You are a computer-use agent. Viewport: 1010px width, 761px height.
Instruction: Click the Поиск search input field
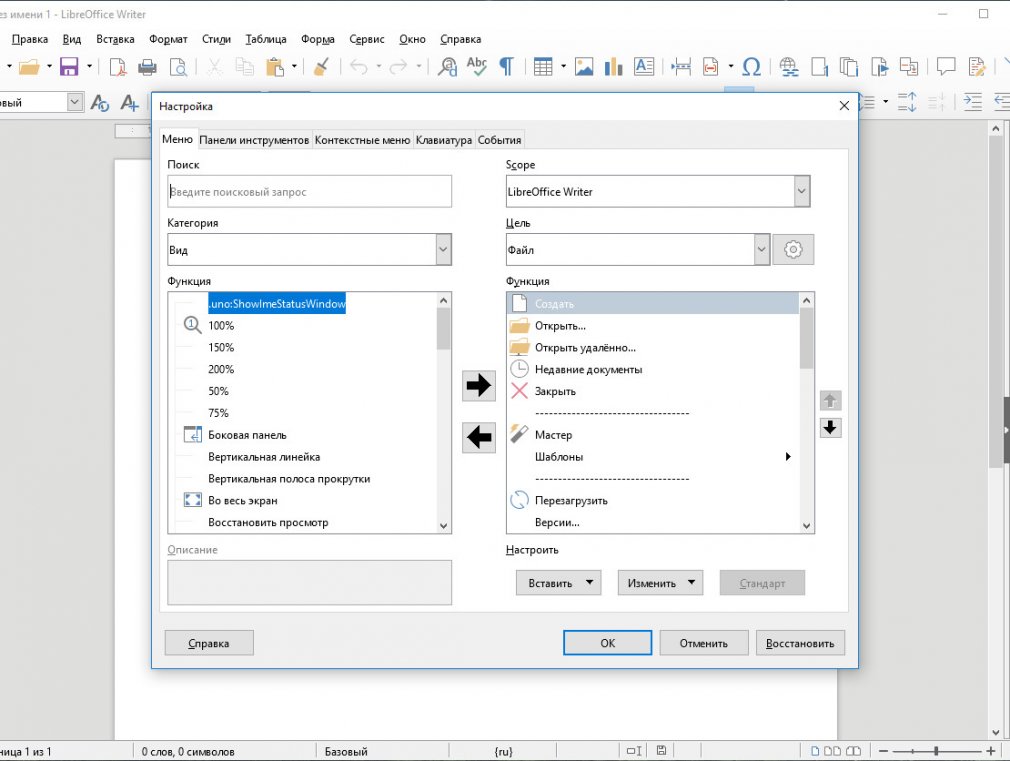[x=309, y=191]
